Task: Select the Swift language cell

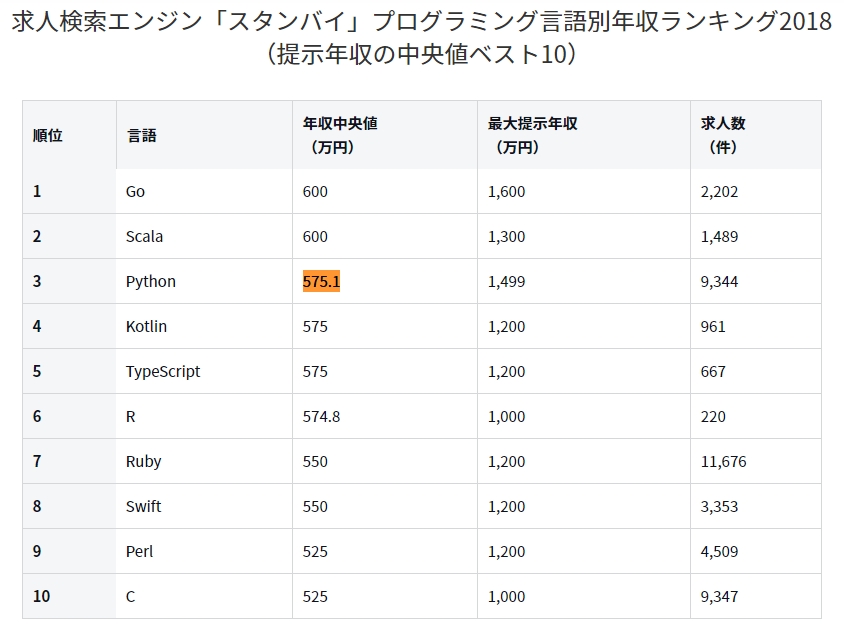Action: 143,507
